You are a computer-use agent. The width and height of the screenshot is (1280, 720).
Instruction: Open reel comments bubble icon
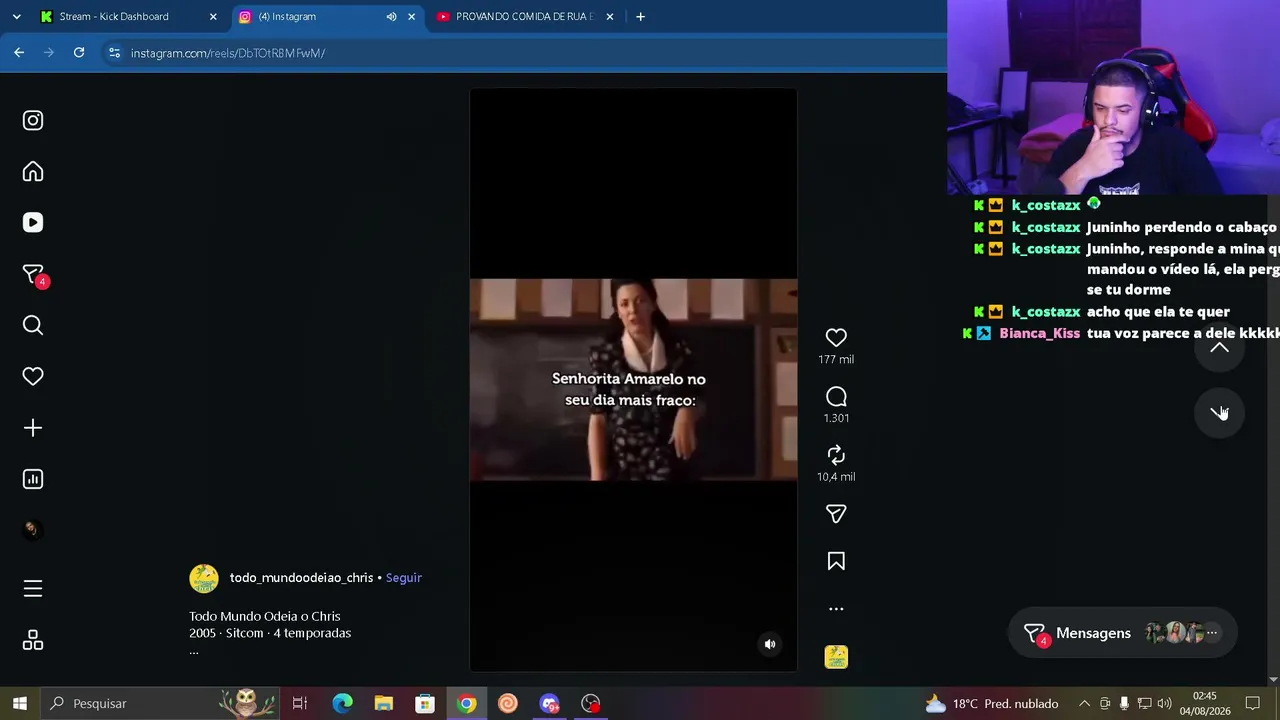coord(836,397)
